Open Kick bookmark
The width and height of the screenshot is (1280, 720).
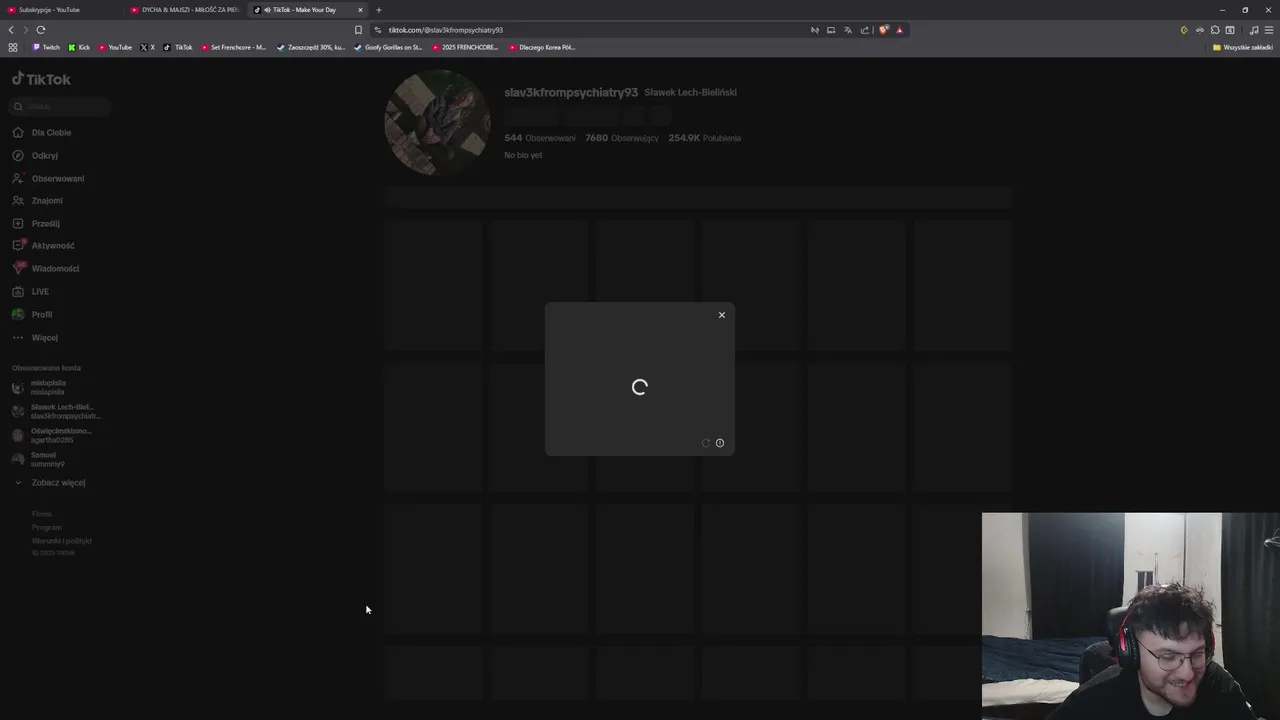tap(79, 47)
